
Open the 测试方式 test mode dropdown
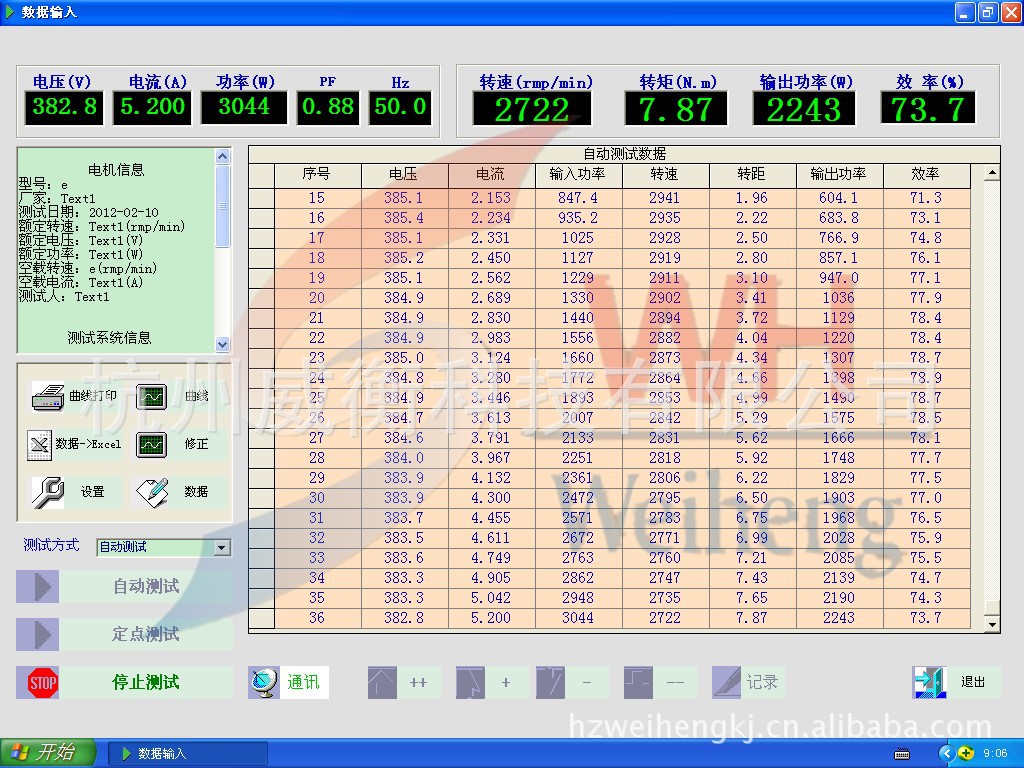point(222,547)
